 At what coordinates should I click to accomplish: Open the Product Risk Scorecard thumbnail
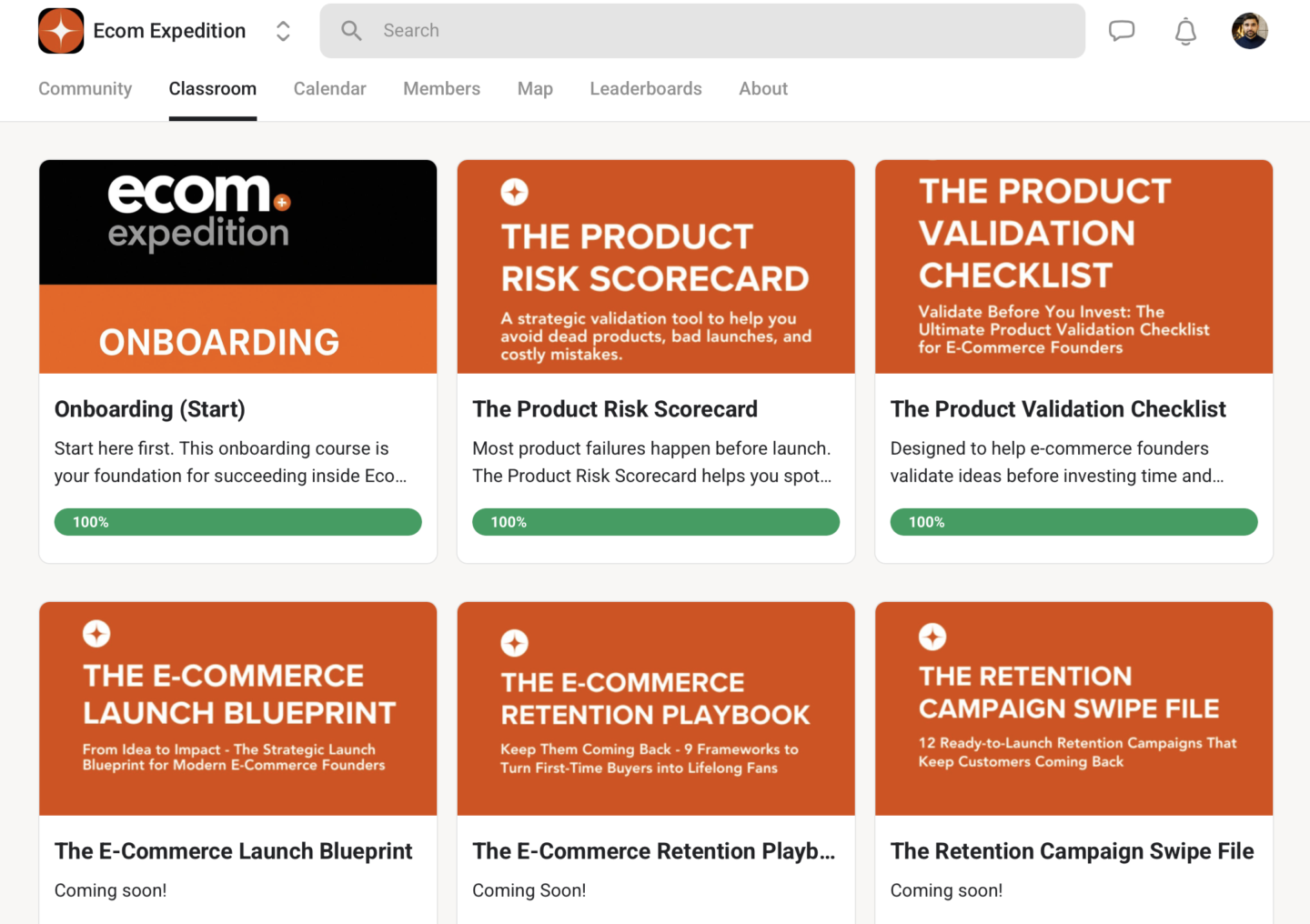click(x=656, y=266)
